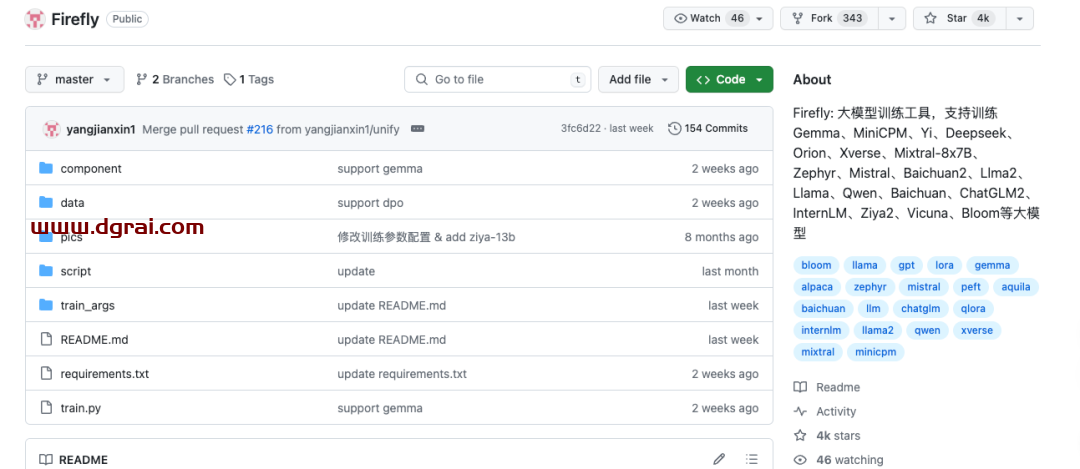Open the Activity link in About
This screenshot has width=1080, height=469.
click(x=824, y=411)
